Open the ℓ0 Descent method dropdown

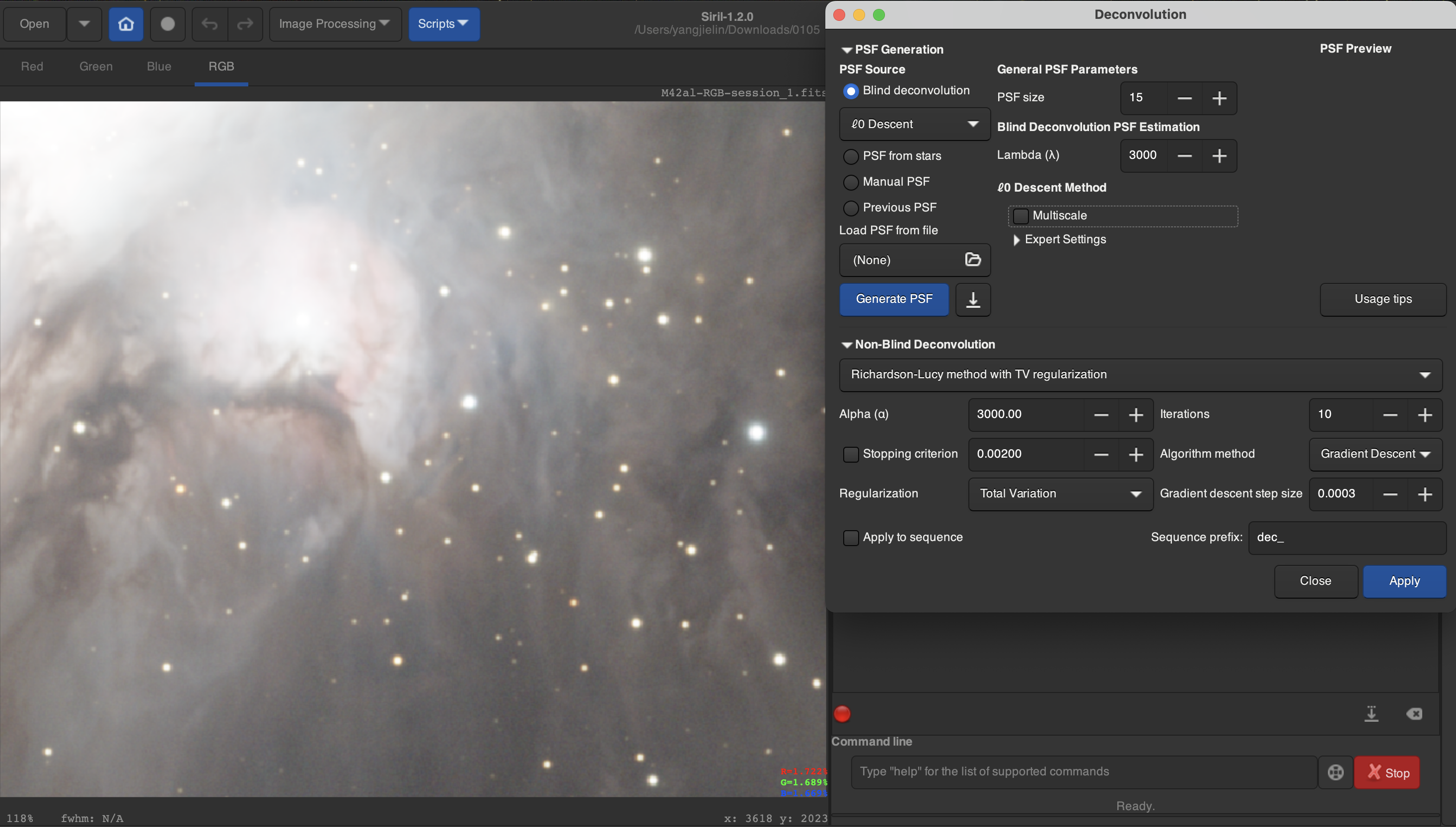point(914,124)
